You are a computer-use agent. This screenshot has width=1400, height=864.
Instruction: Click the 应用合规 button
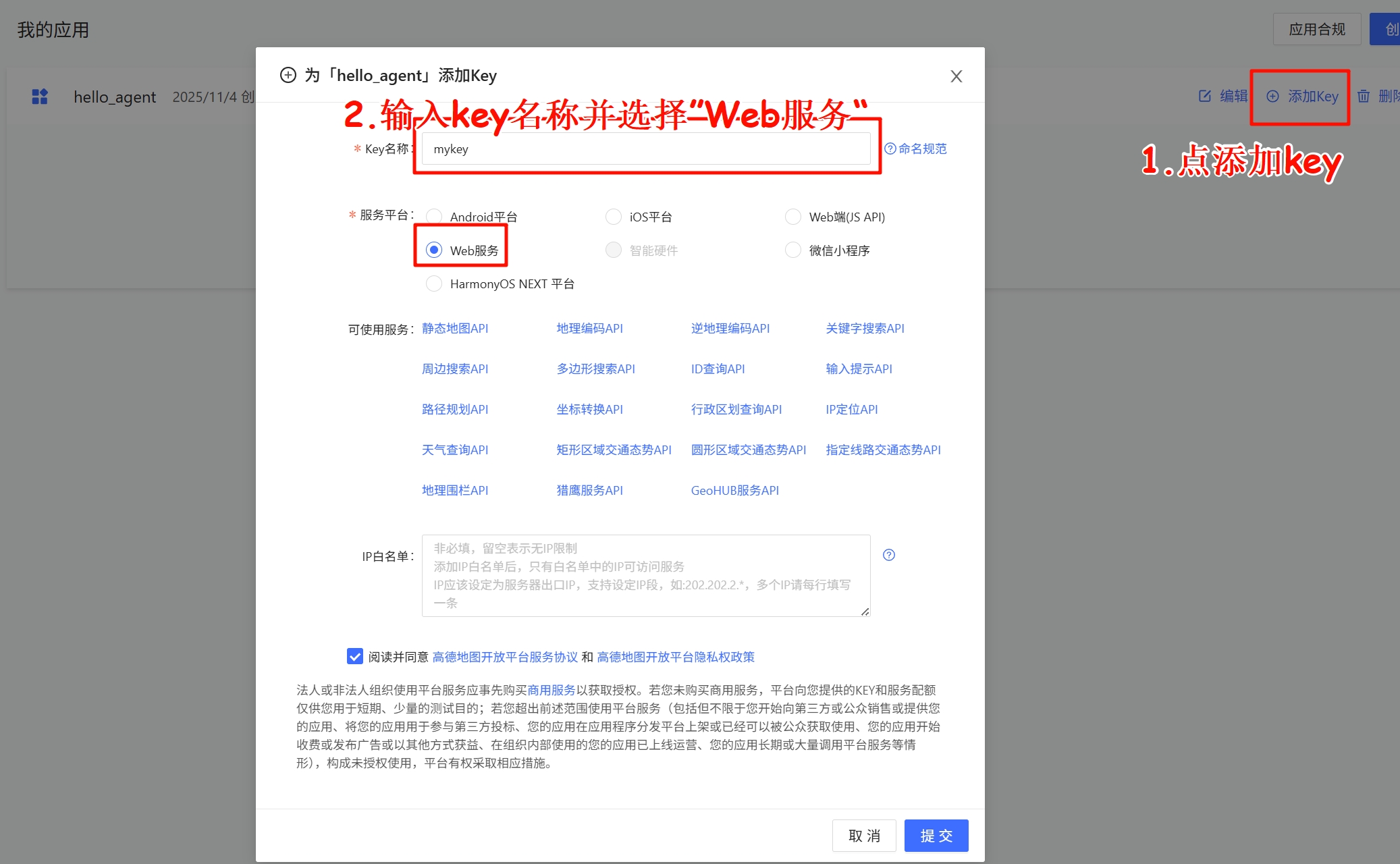1316,28
